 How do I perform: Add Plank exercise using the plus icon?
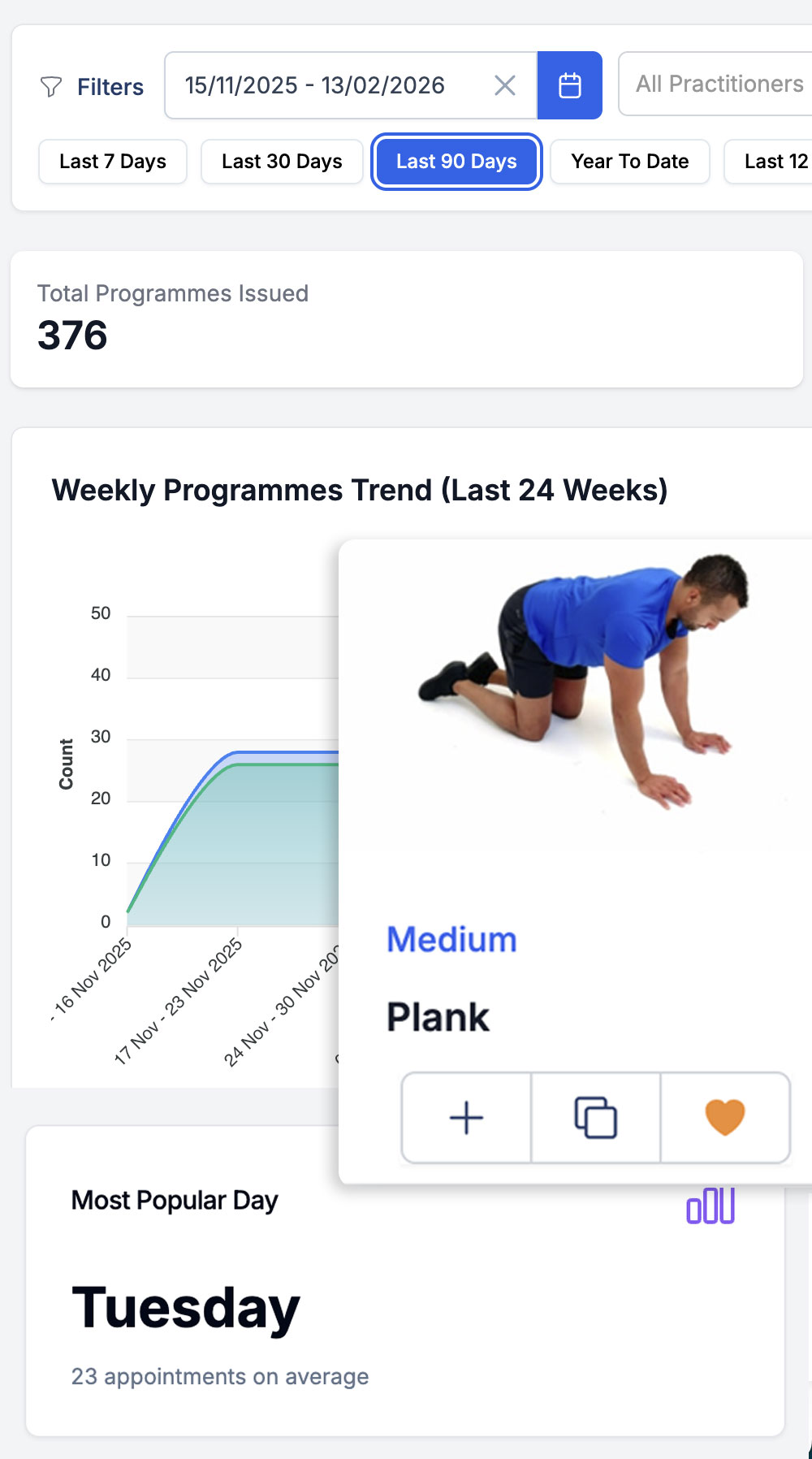point(465,1117)
